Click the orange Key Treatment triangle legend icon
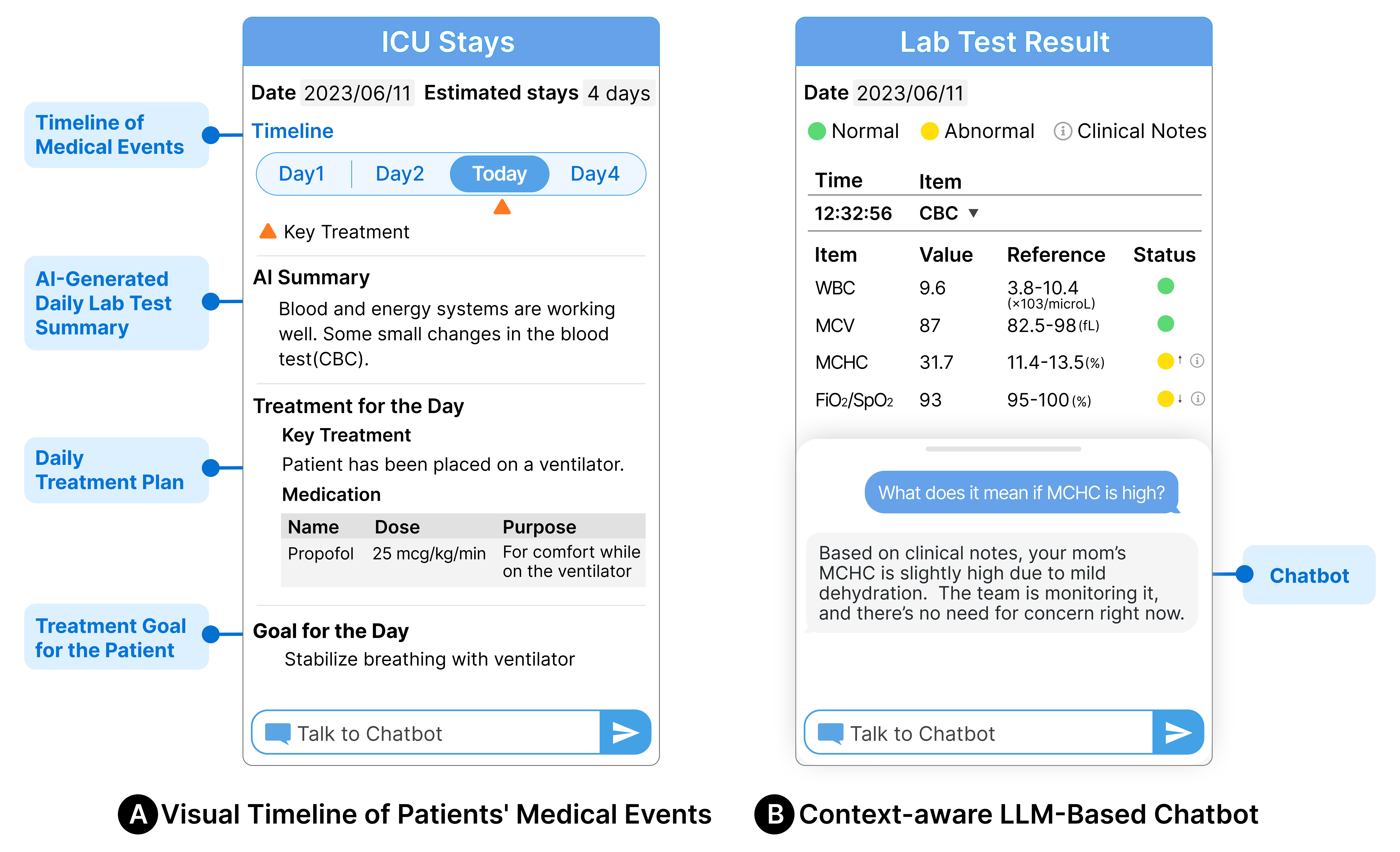 pos(268,231)
